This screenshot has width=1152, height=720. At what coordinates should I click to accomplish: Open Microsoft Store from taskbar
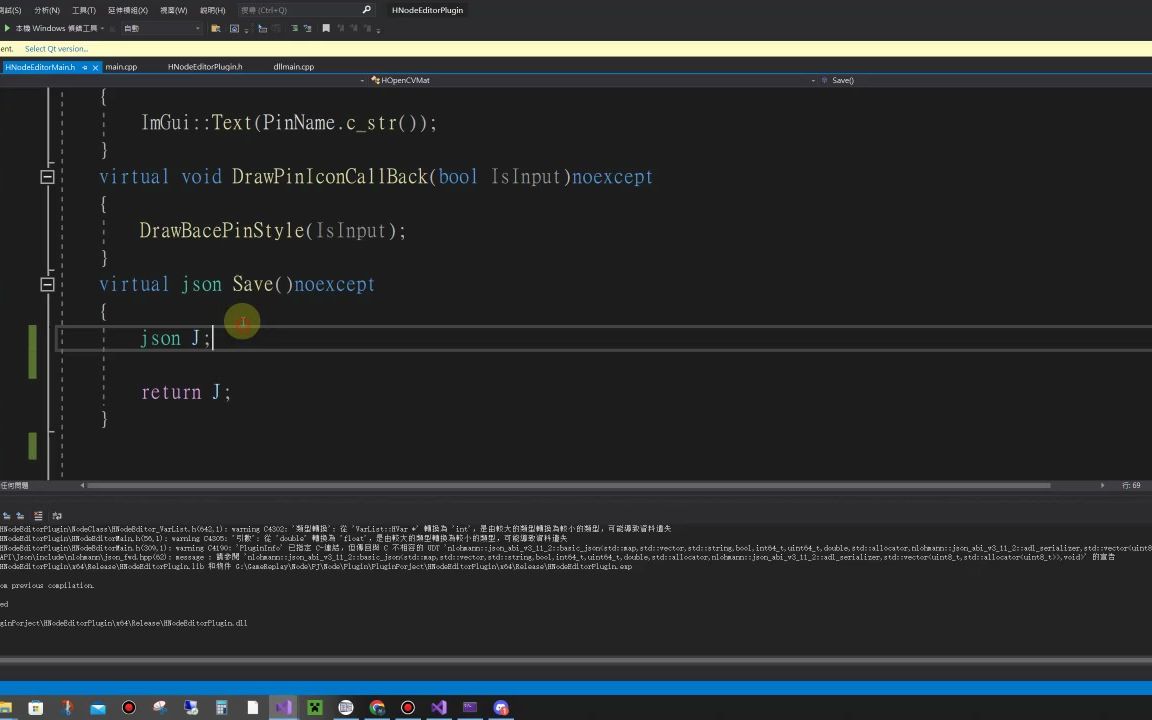click(x=35, y=708)
